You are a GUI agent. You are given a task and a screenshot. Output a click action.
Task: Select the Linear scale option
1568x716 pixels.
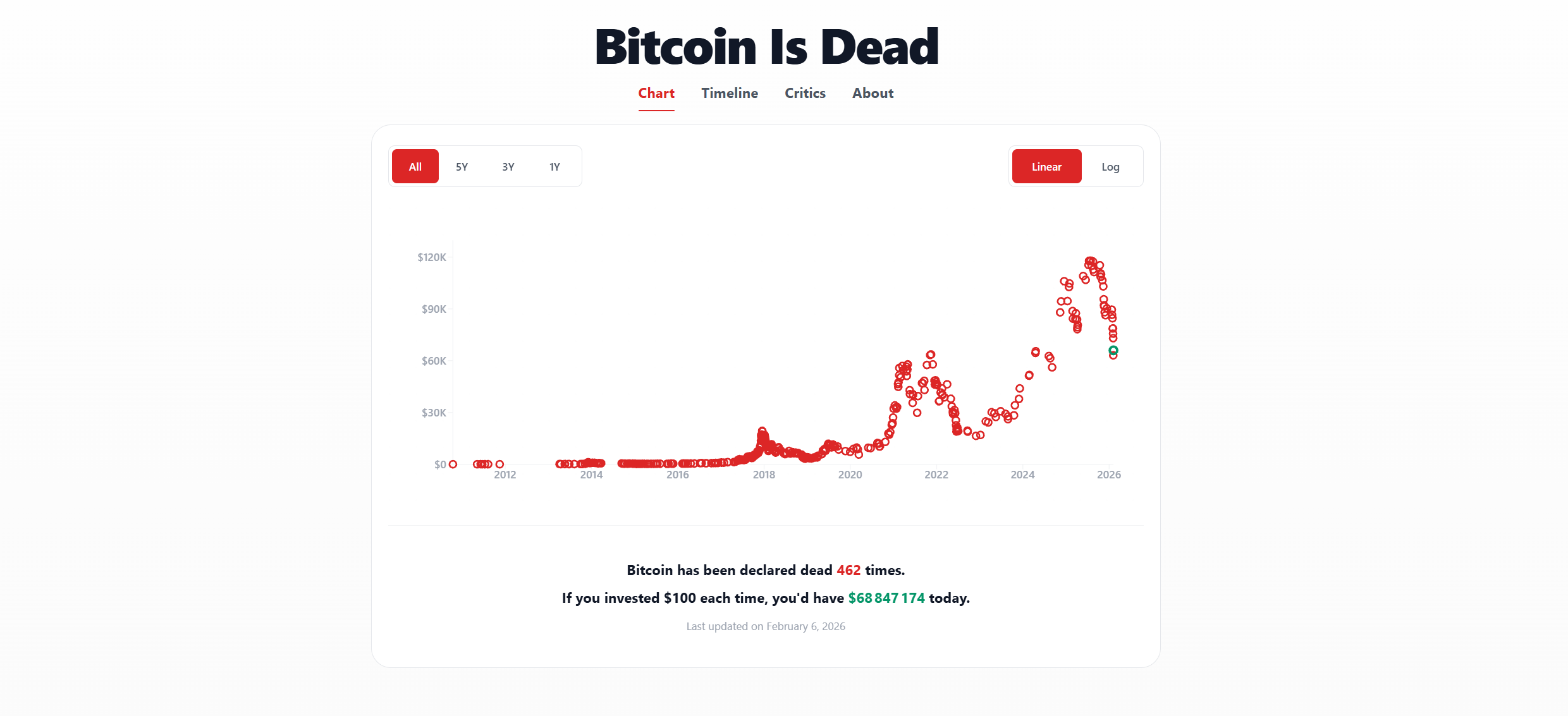pyautogui.click(x=1046, y=167)
